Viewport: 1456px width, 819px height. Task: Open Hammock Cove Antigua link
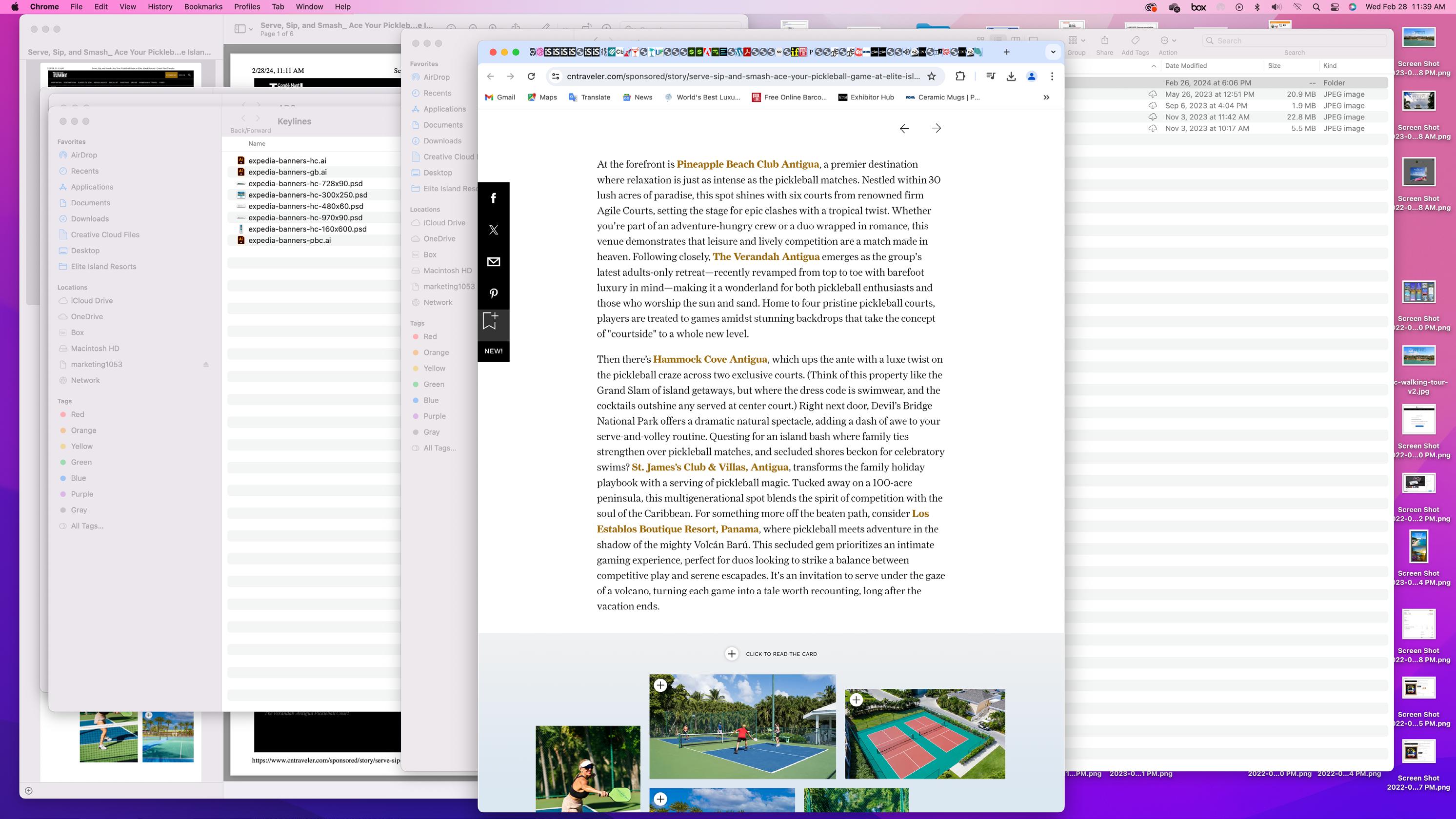click(710, 359)
